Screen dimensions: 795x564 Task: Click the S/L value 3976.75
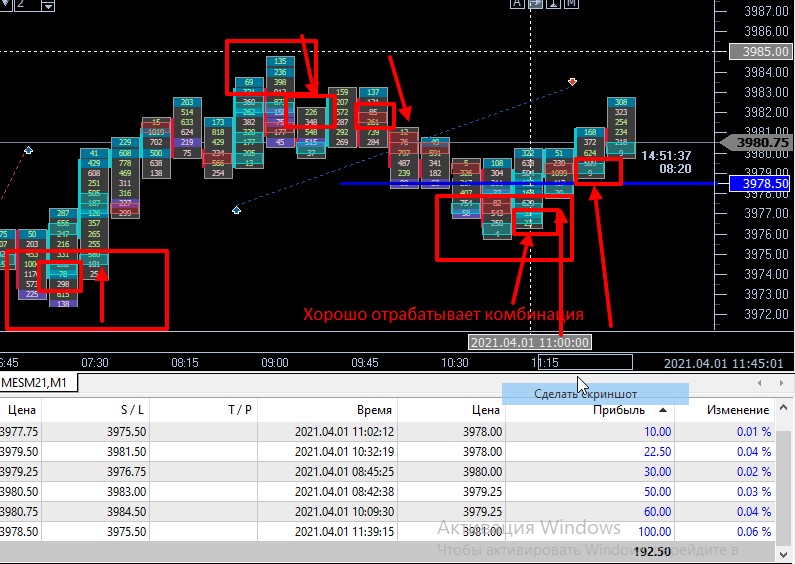tap(126, 472)
